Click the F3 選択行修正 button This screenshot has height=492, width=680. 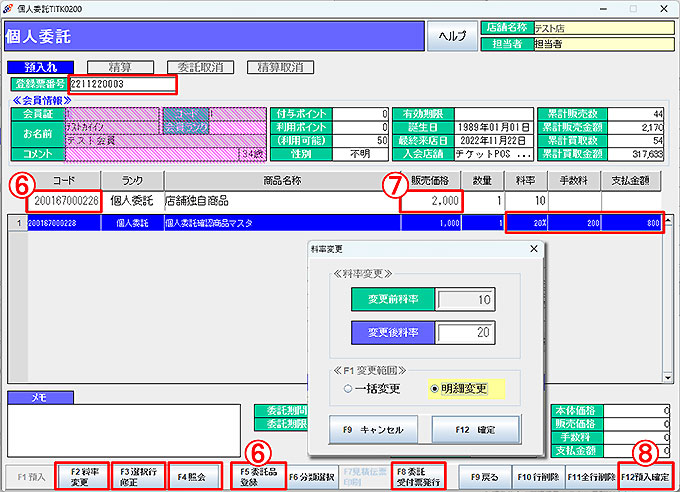138,477
